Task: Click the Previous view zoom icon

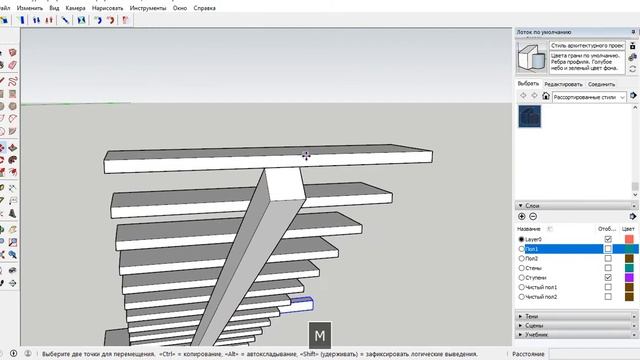Action: (13, 255)
